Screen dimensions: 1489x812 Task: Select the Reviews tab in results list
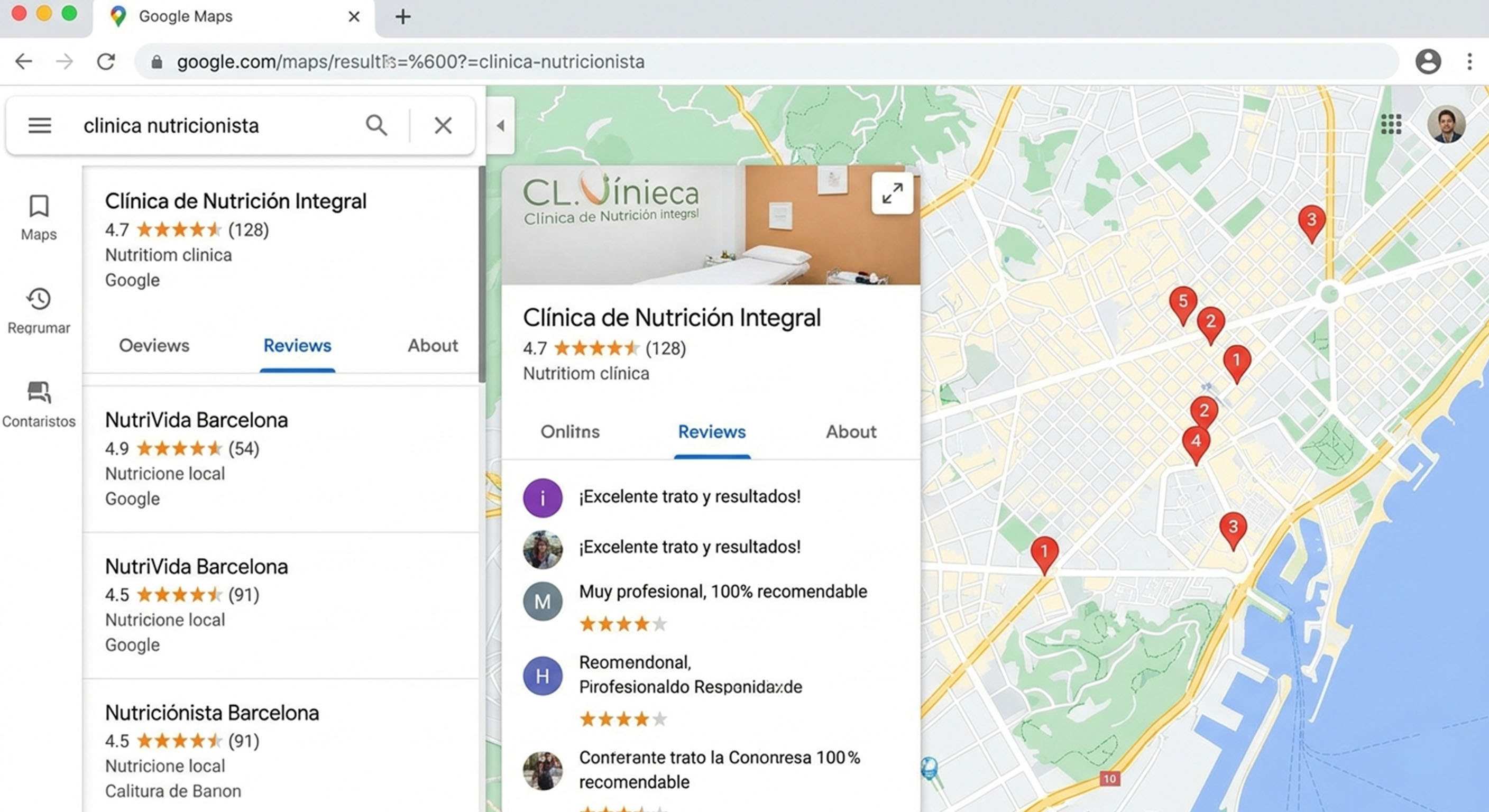tap(297, 346)
